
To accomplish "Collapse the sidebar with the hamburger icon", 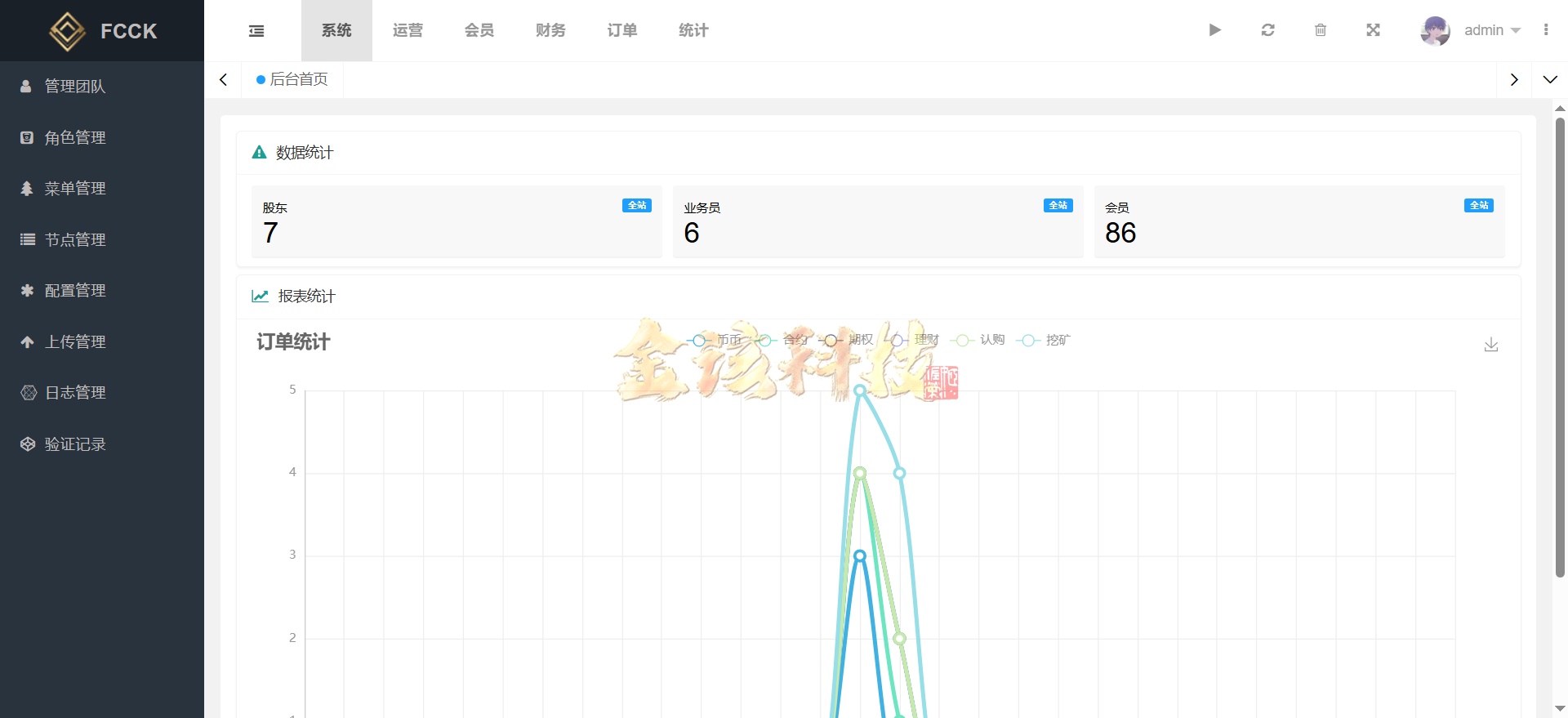I will [256, 31].
